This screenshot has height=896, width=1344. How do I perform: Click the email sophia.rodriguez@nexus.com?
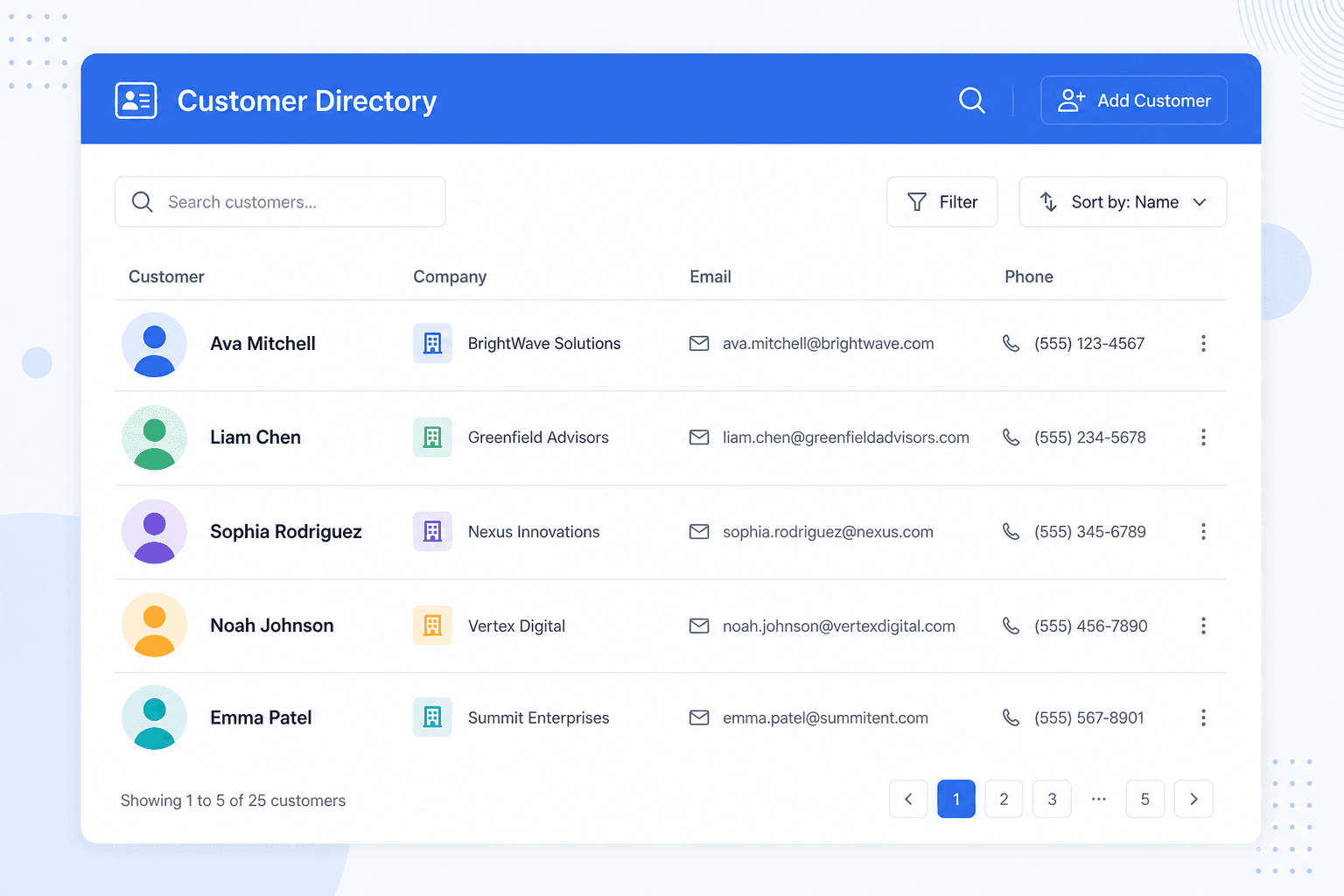[828, 532]
